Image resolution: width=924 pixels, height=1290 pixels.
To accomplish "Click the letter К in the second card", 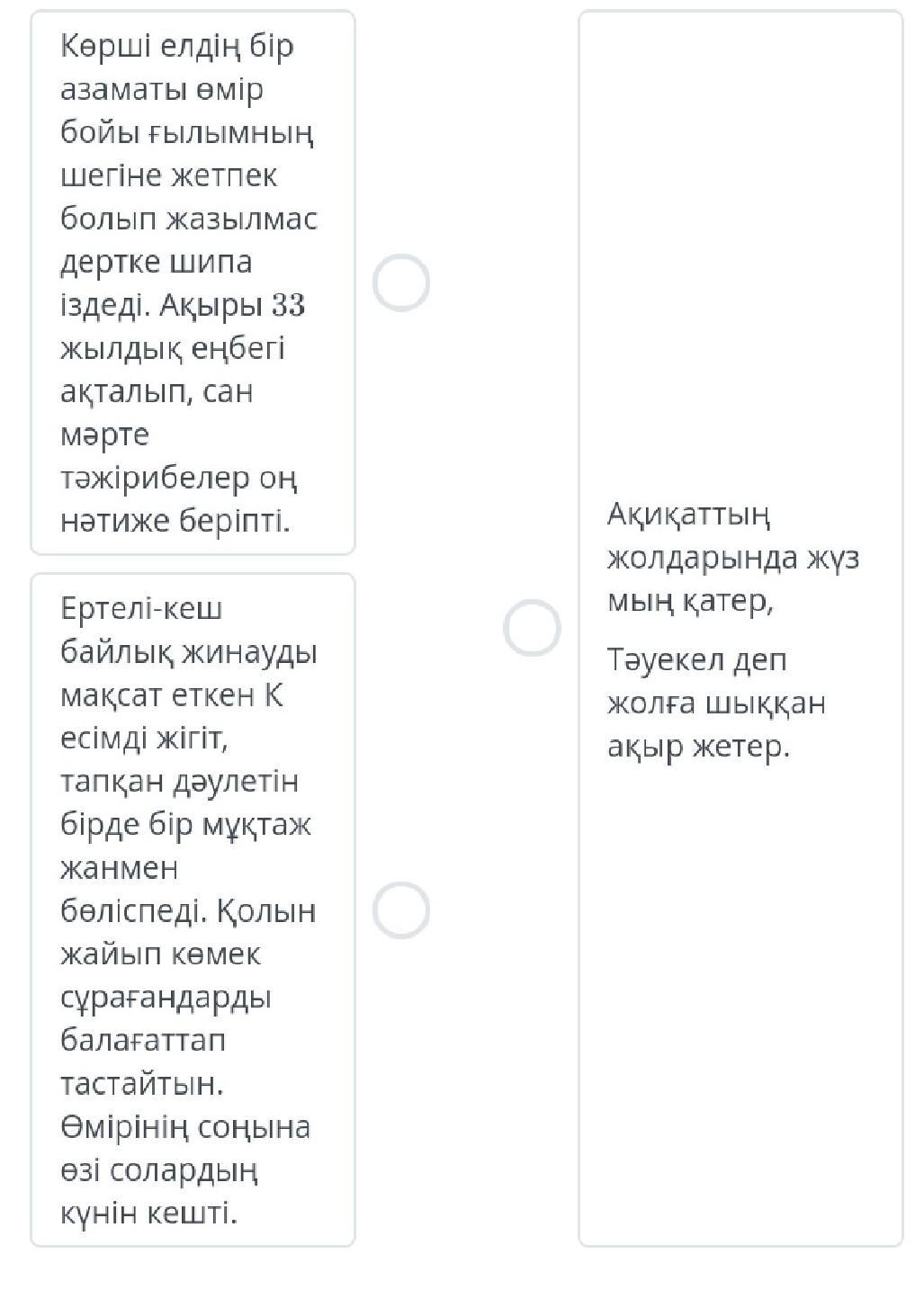I will point(274,695).
